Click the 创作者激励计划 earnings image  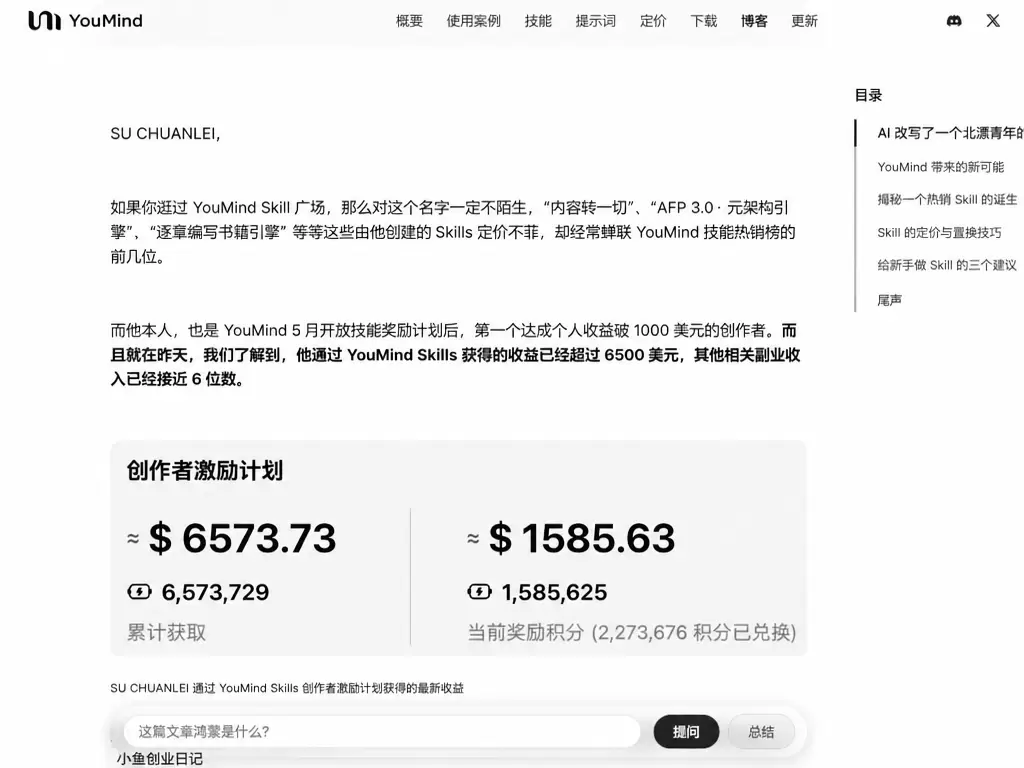pyautogui.click(x=458, y=548)
